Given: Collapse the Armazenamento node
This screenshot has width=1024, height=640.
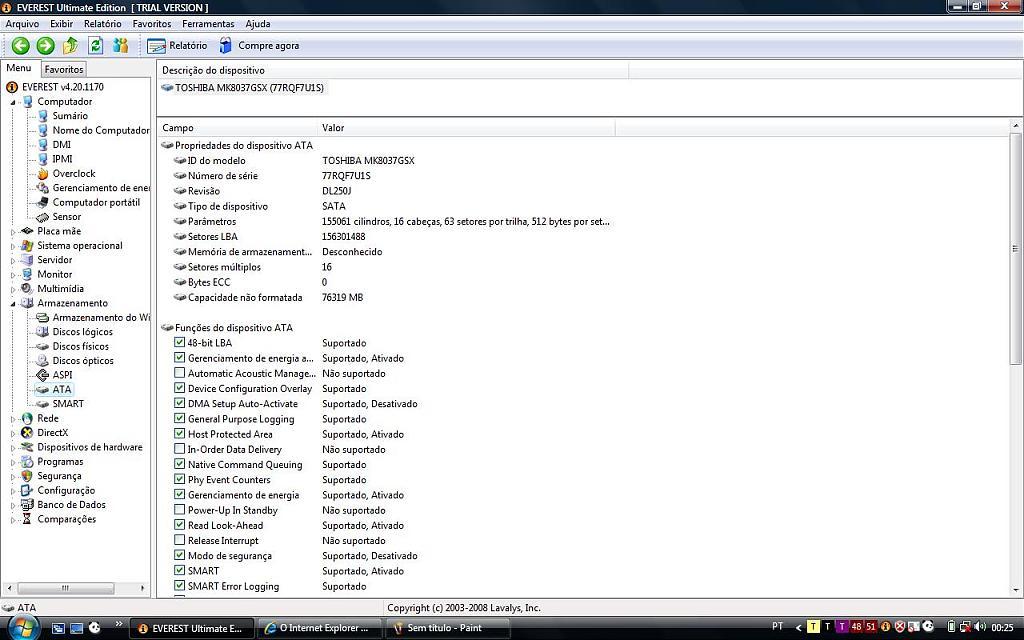Looking at the screenshot, I should point(12,304).
